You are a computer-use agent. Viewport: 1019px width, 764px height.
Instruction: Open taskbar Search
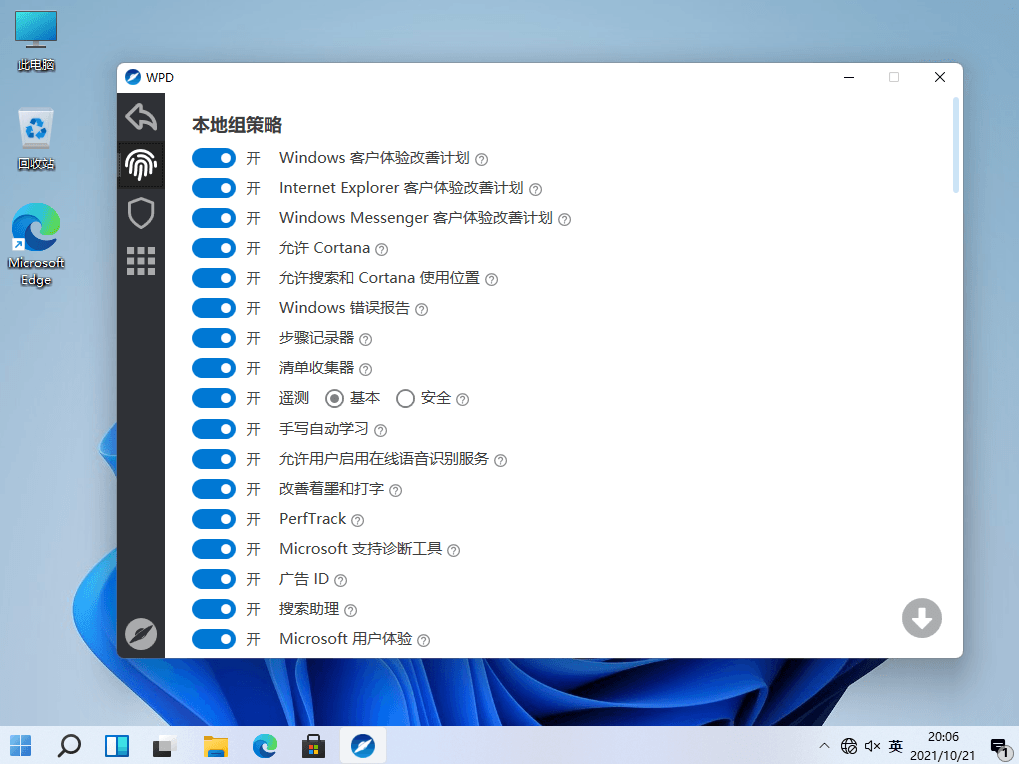coord(69,746)
